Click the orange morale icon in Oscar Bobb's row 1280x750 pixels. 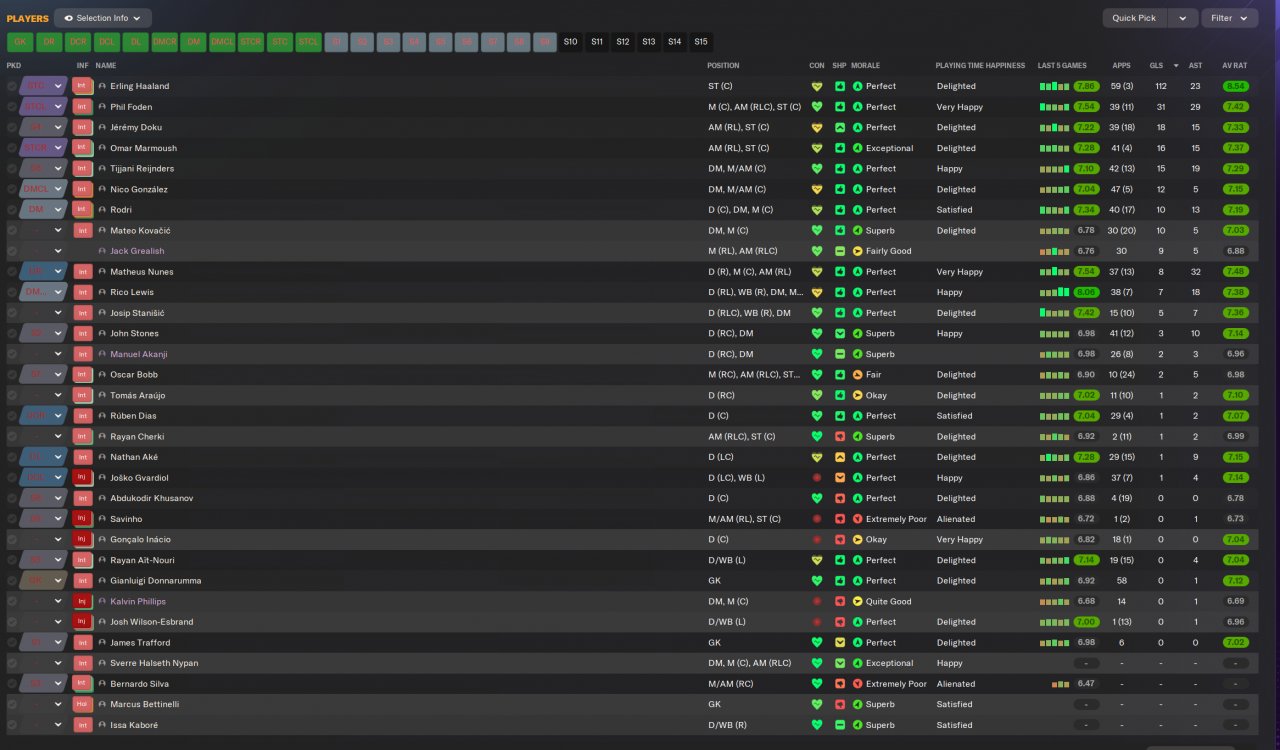click(857, 375)
